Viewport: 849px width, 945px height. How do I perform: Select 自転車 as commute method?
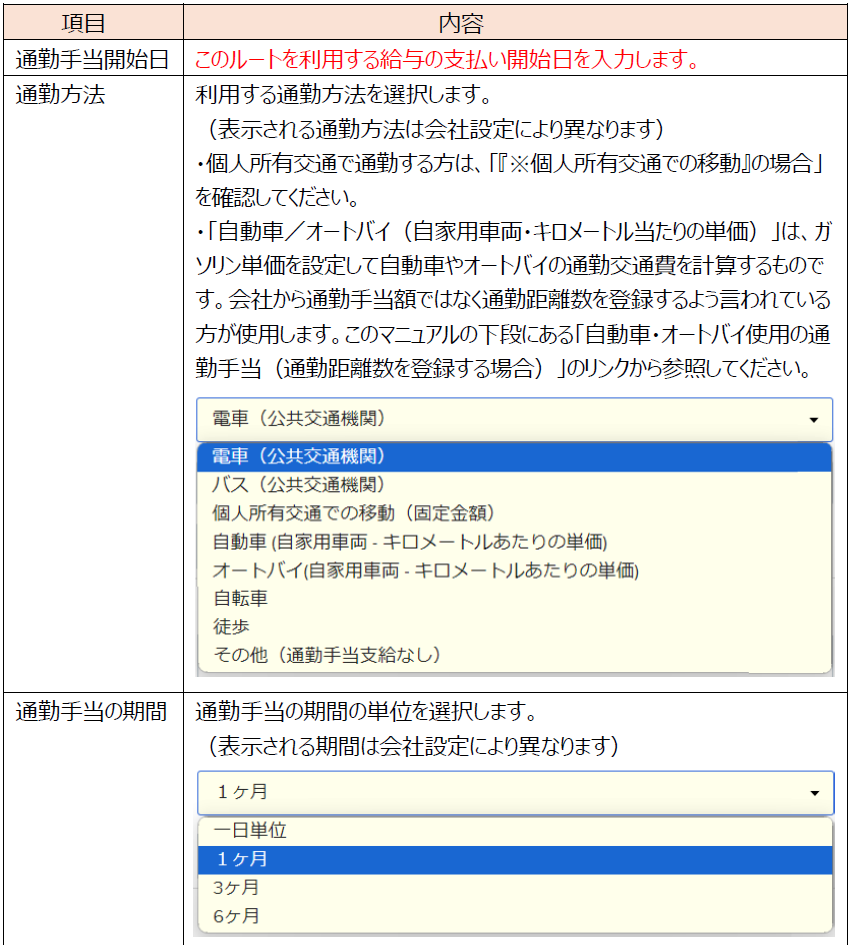point(240,598)
